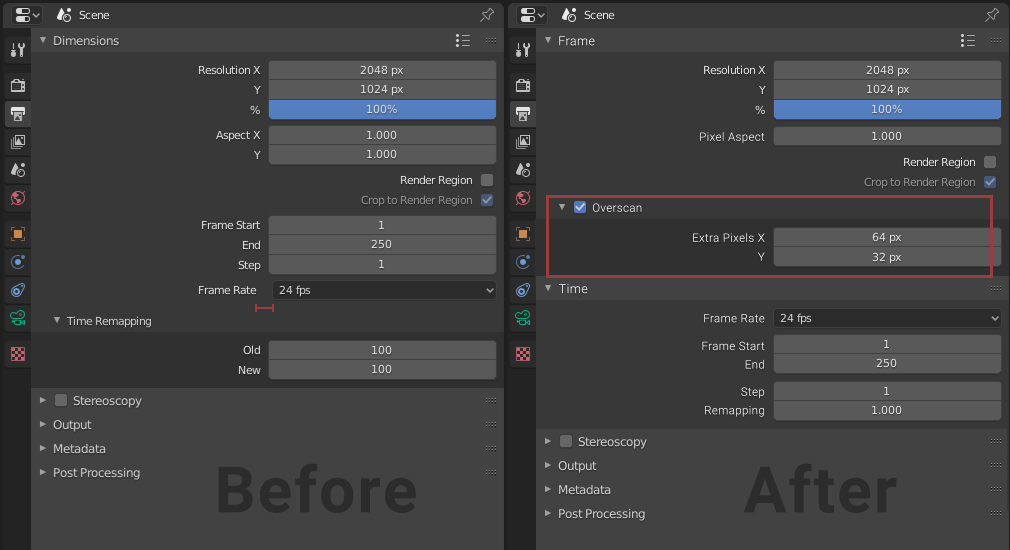1010x550 pixels.
Task: Open World properties tab in After panel
Action: pyautogui.click(x=523, y=198)
